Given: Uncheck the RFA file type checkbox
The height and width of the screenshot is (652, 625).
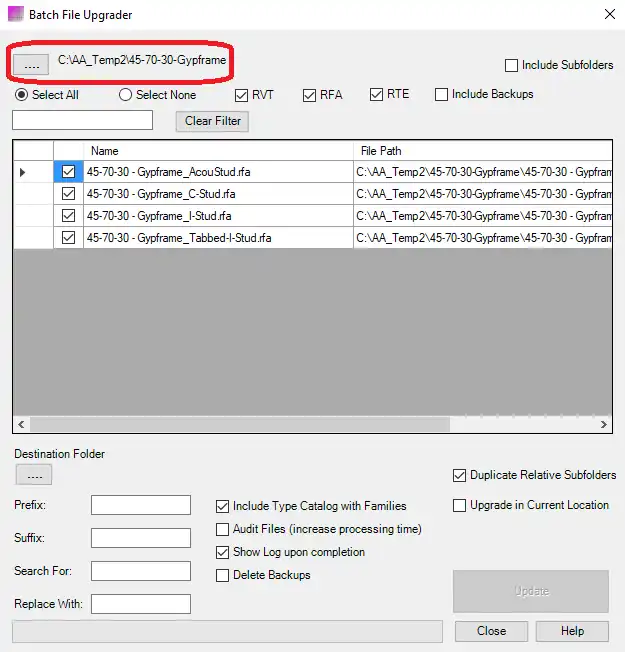Looking at the screenshot, I should [309, 95].
